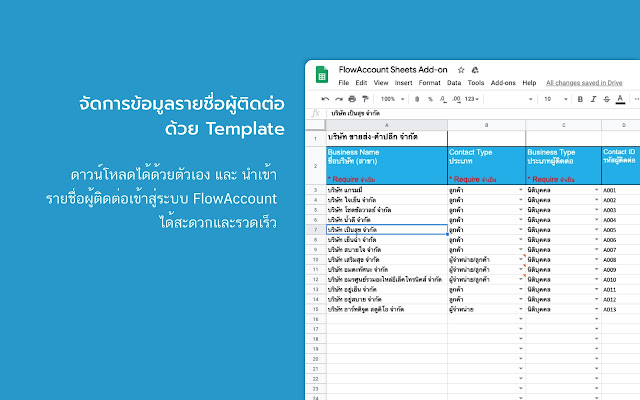640x400 pixels.
Task: Open Contact Type dropdown in row 15
Action: 521,309
